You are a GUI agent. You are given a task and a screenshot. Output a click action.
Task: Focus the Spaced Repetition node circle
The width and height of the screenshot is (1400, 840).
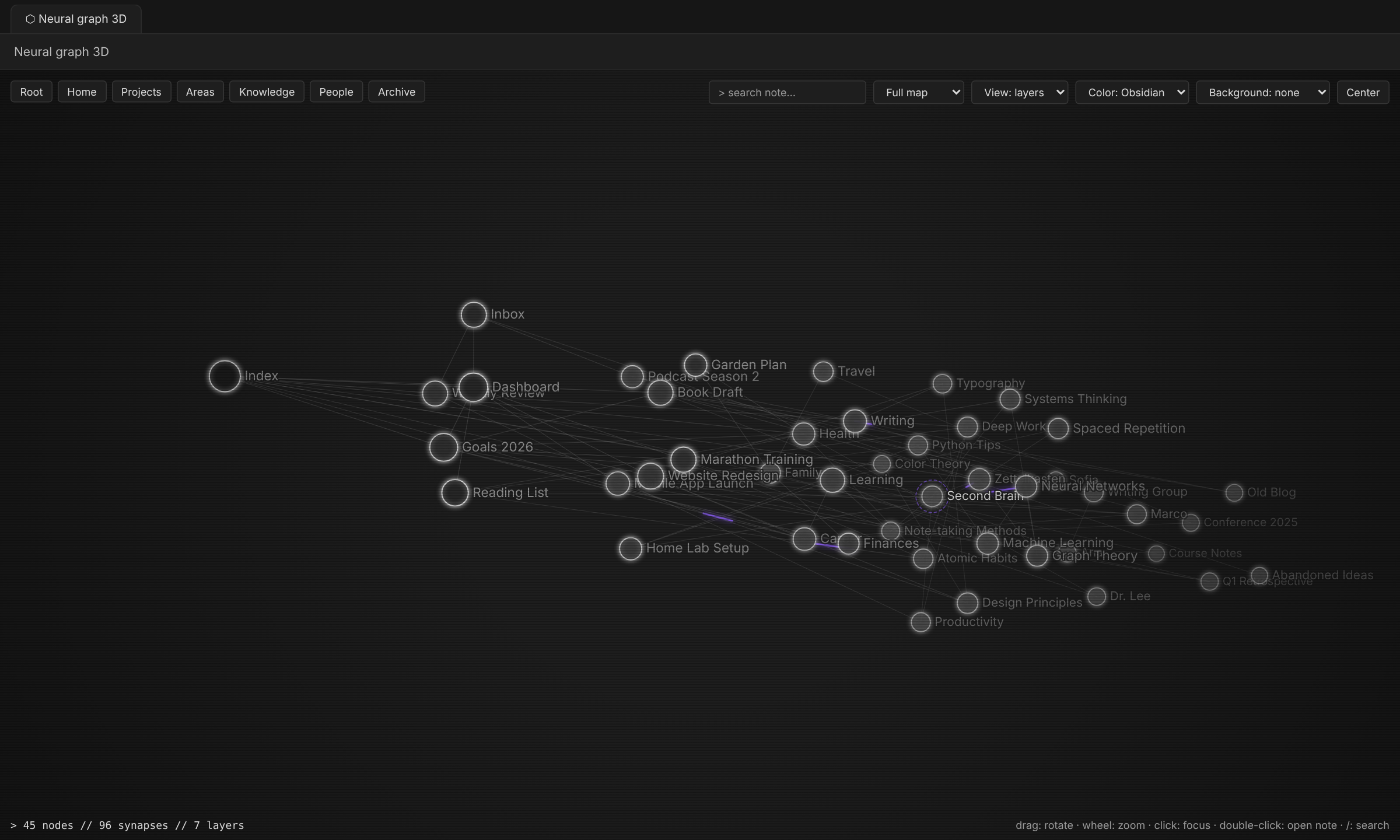(1058, 429)
